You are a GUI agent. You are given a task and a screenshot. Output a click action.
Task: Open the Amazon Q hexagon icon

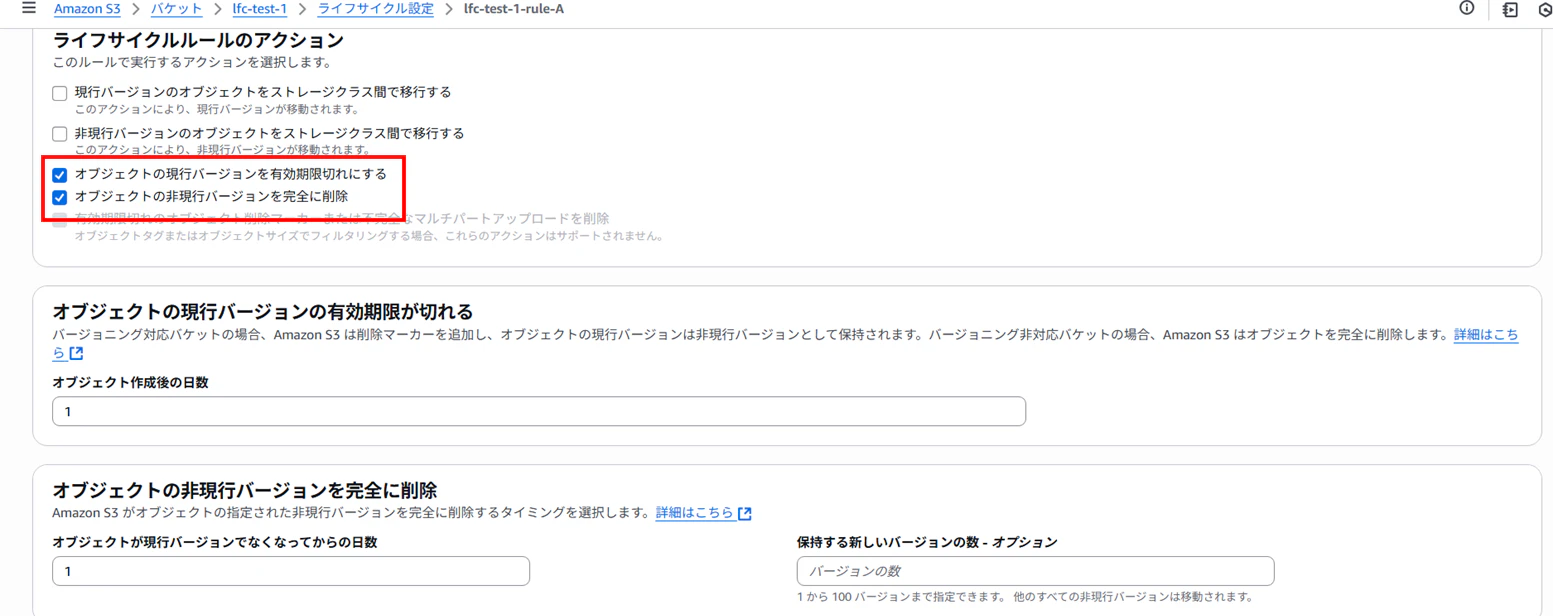pos(1545,9)
